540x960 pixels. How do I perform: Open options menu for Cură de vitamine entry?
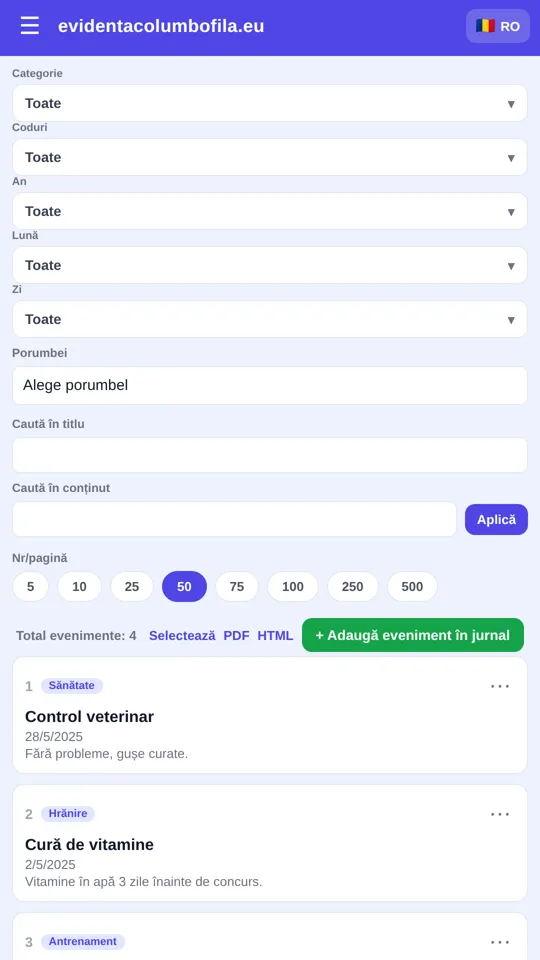click(x=500, y=814)
